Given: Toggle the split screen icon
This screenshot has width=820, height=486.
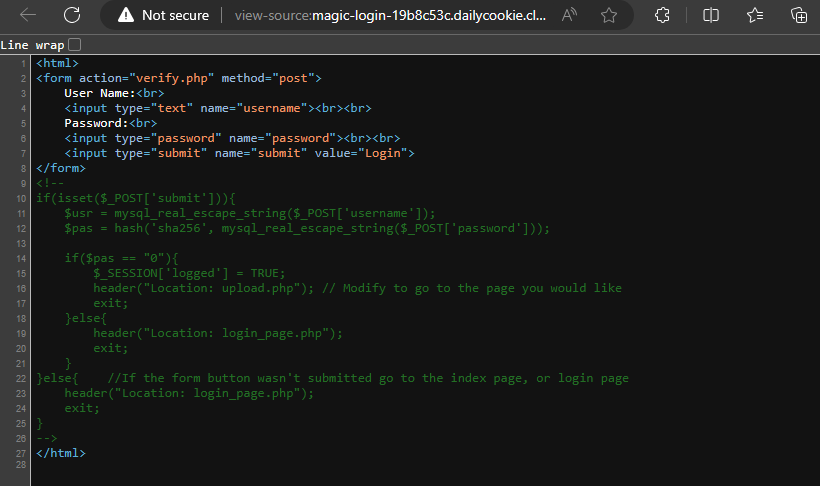Looking at the screenshot, I should [x=711, y=15].
